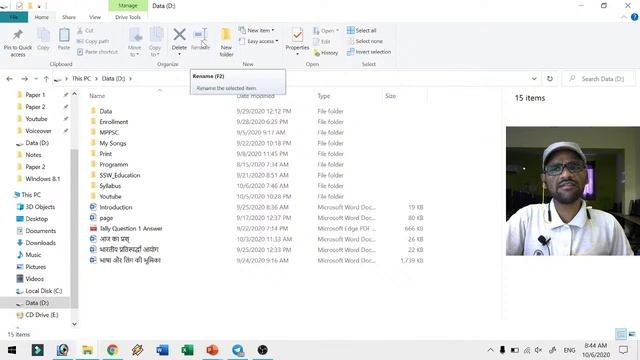
Task: Click Select all in ribbon
Action: (362, 31)
